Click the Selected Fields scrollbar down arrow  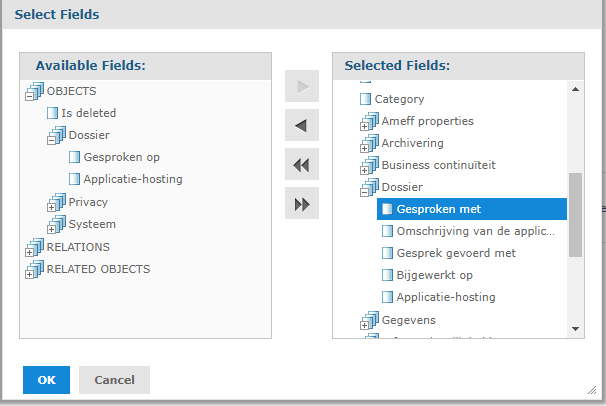coord(575,329)
